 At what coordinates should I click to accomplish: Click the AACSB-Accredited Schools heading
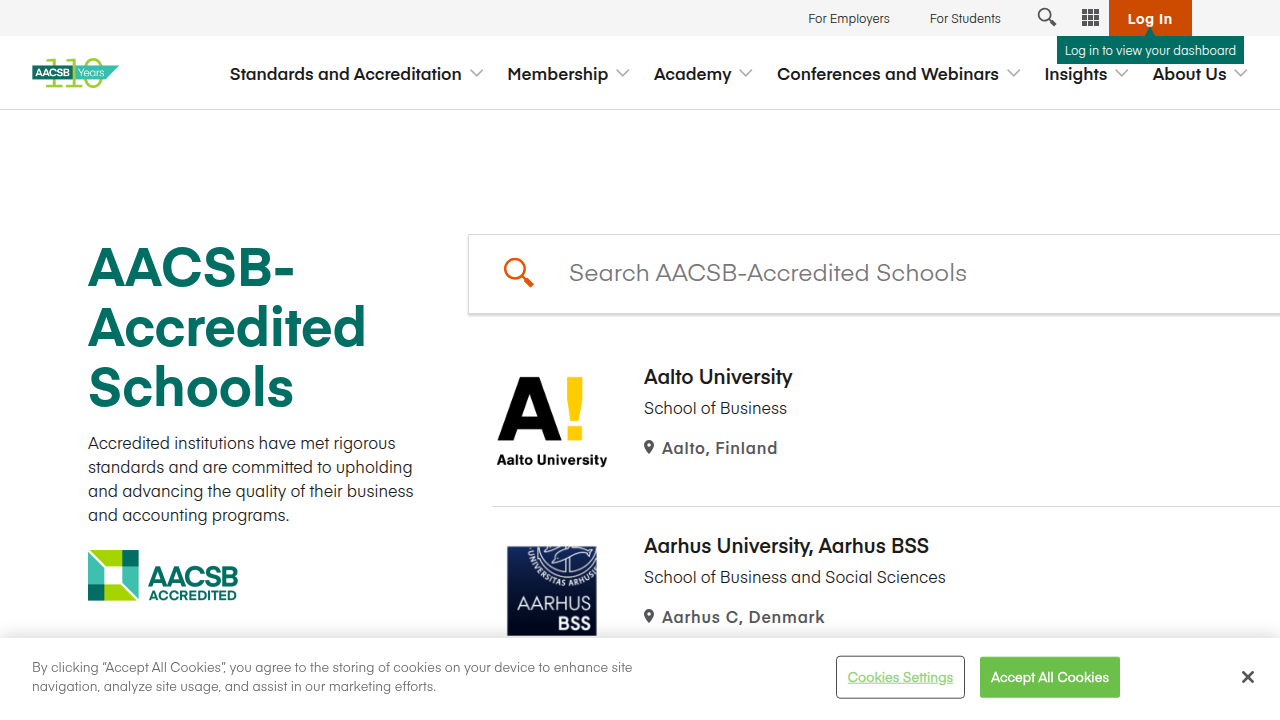[x=227, y=327]
